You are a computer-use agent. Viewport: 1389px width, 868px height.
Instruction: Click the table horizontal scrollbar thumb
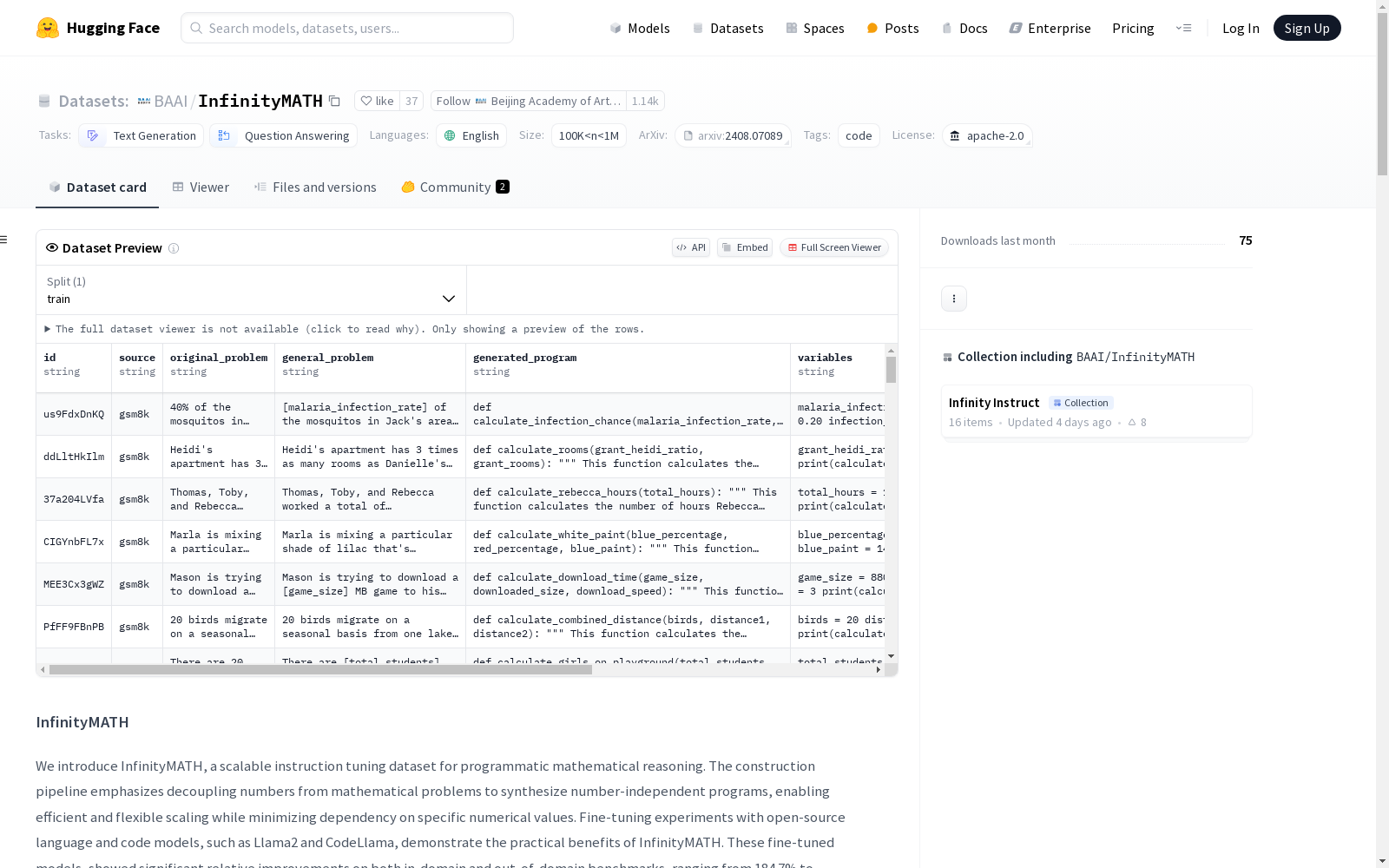(x=320, y=669)
